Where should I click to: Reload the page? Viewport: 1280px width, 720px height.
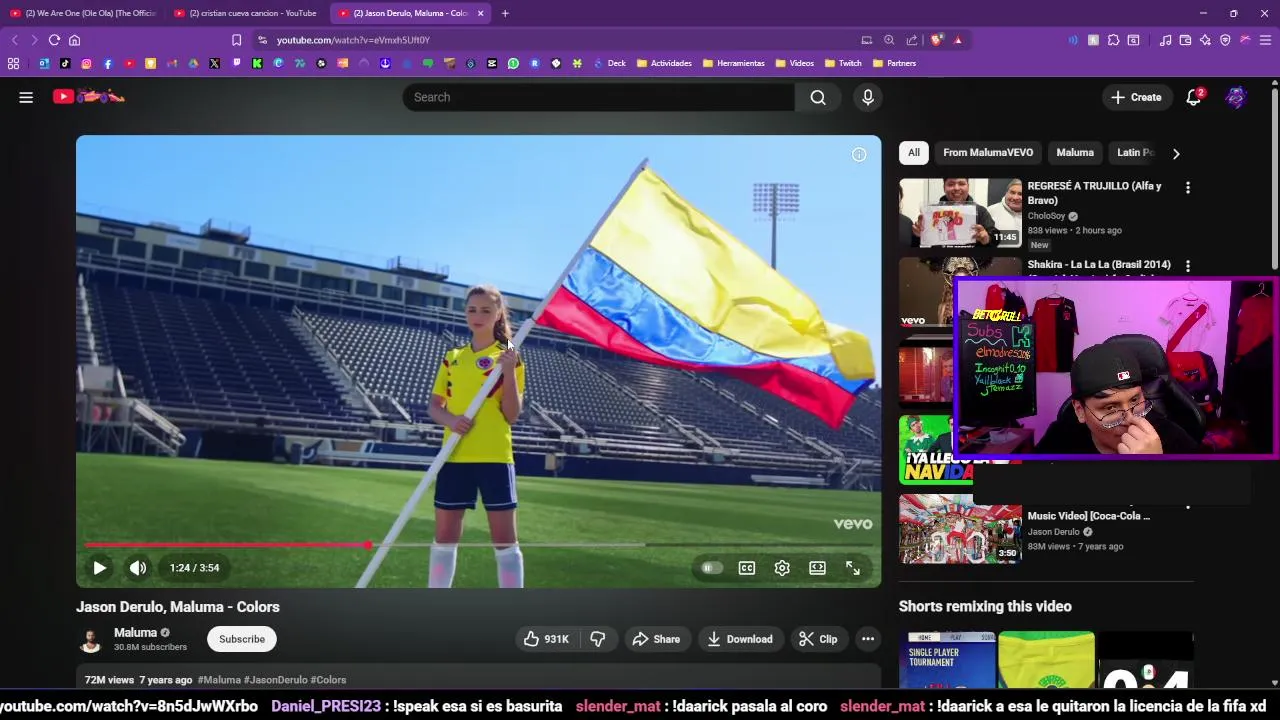pyautogui.click(x=54, y=40)
